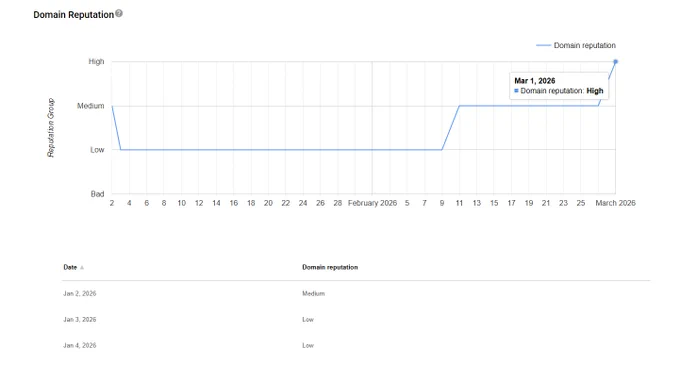Click the Domain Reputation heading
Viewport: 680px width, 366px height.
[74, 15]
